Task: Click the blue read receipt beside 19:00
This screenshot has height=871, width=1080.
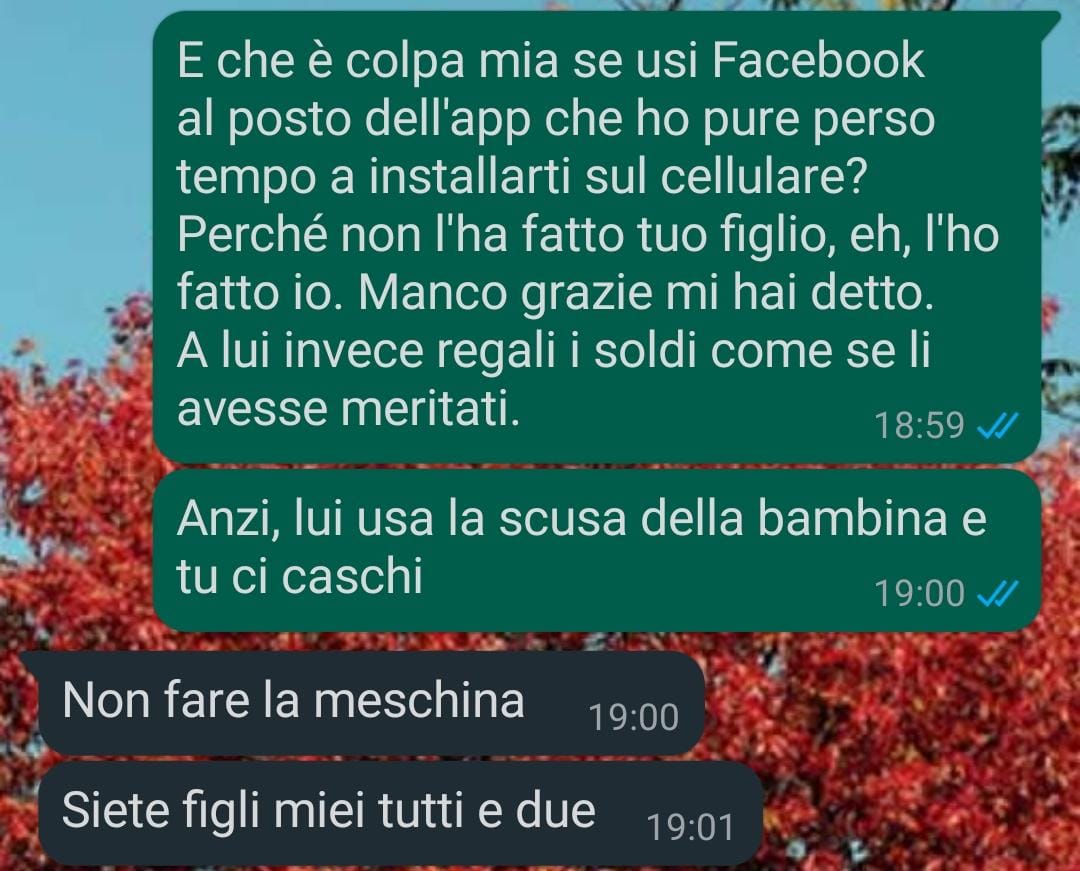Action: click(x=998, y=594)
